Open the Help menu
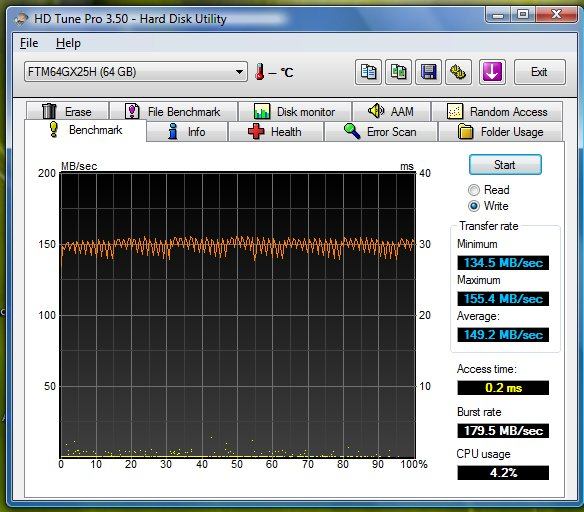Image resolution: width=584 pixels, height=512 pixels. (x=68, y=43)
